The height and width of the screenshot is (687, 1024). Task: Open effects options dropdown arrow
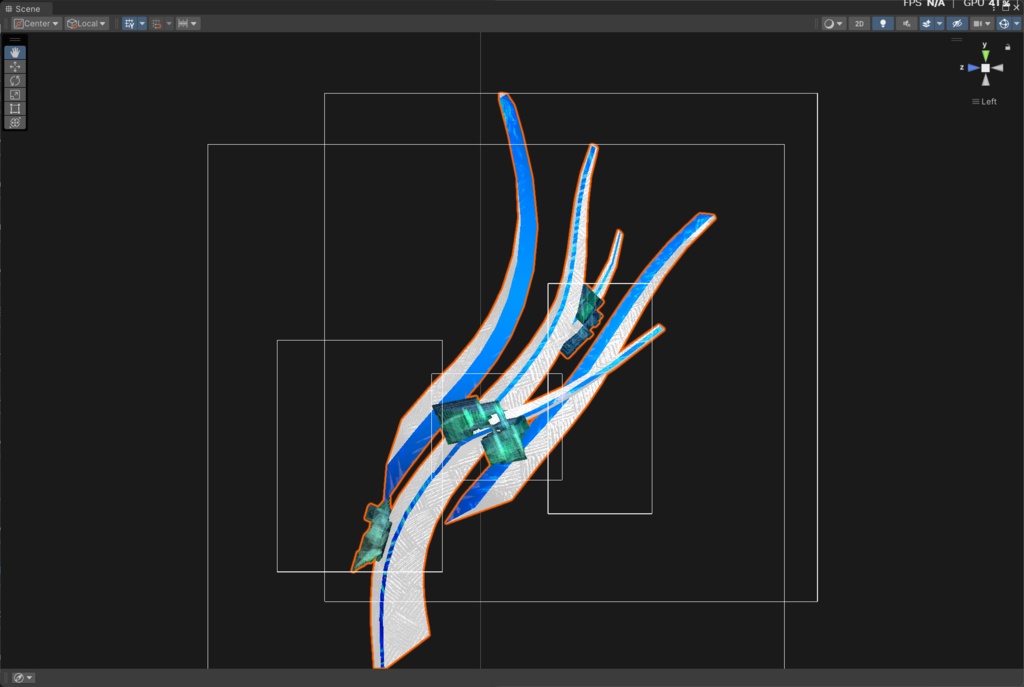pyautogui.click(x=940, y=24)
